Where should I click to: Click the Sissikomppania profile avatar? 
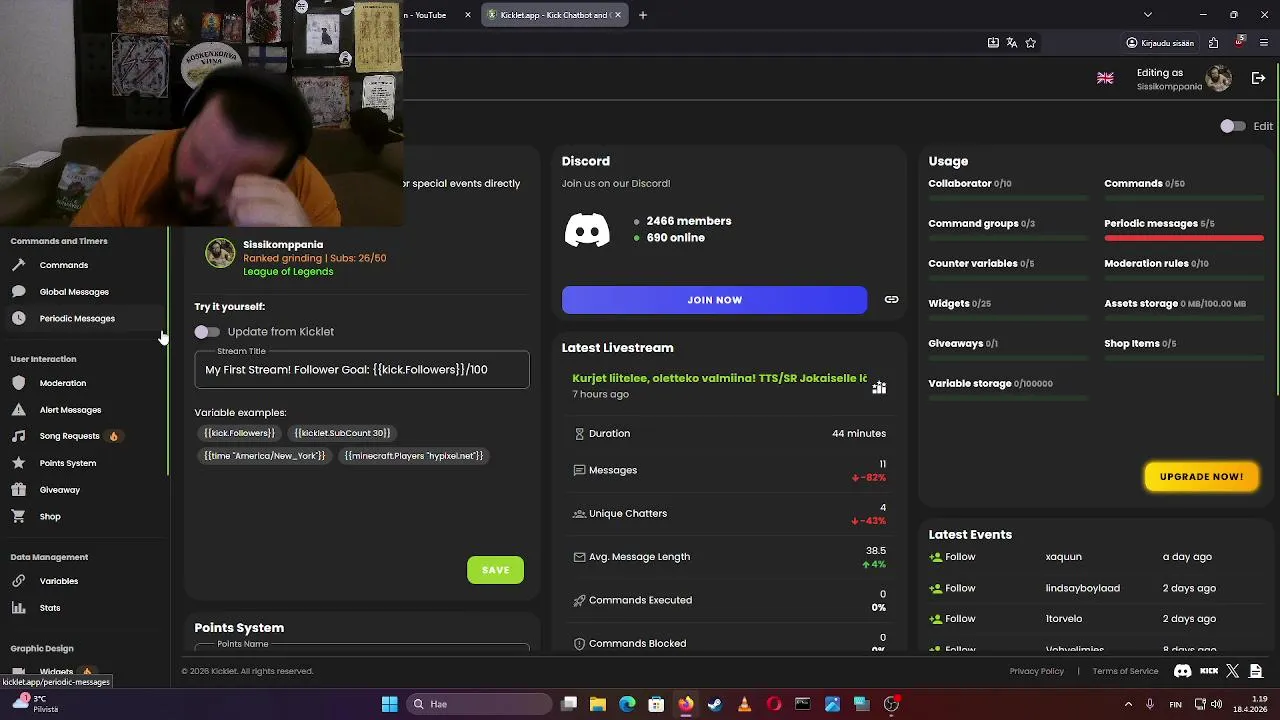pyautogui.click(x=1219, y=78)
